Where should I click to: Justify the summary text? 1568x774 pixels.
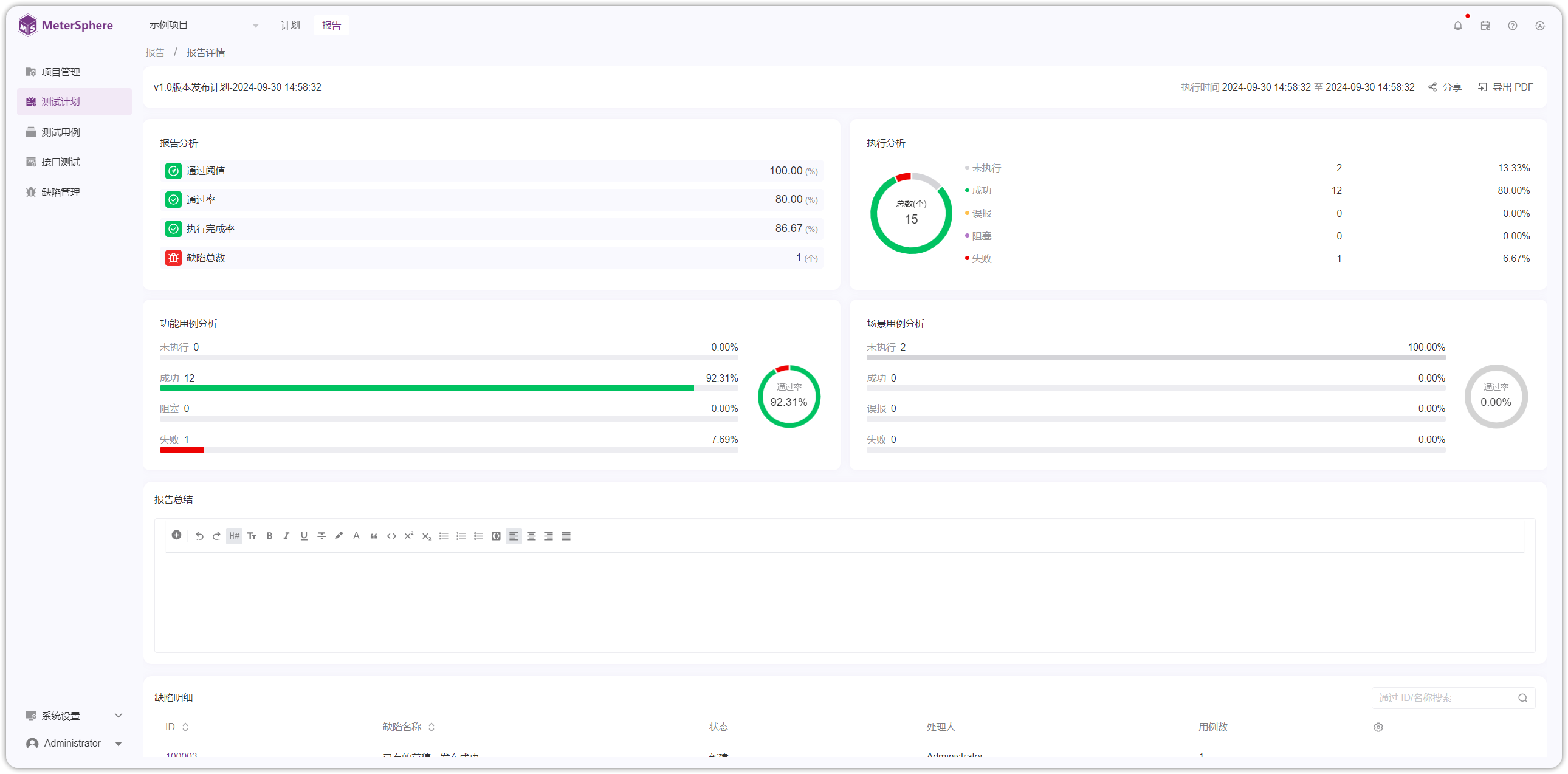click(x=566, y=536)
